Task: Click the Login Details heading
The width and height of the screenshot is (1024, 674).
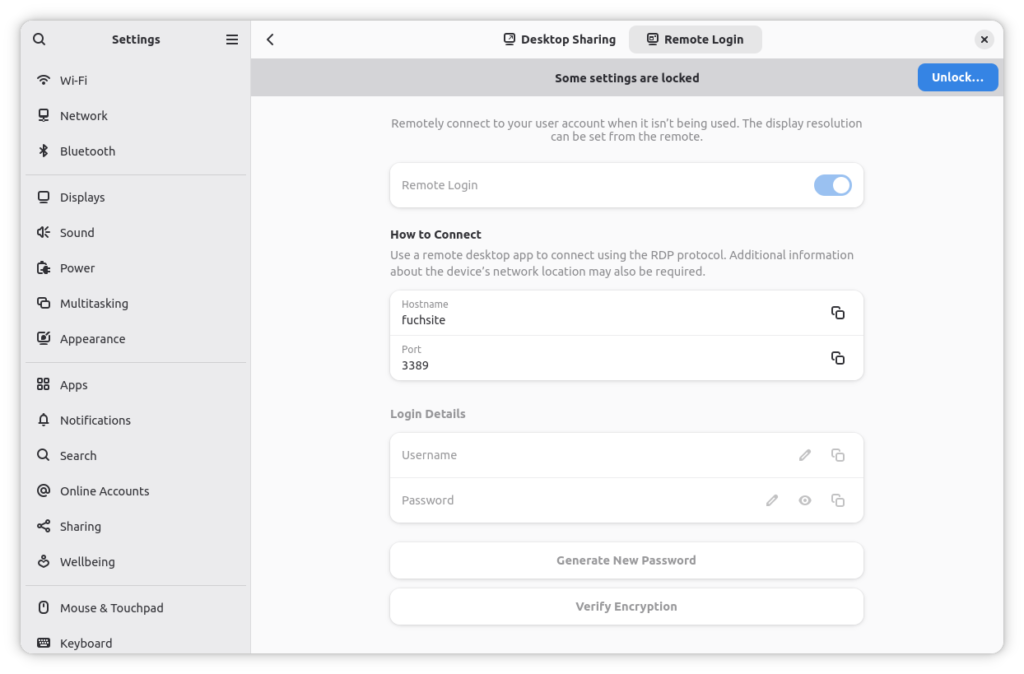Action: pos(428,414)
